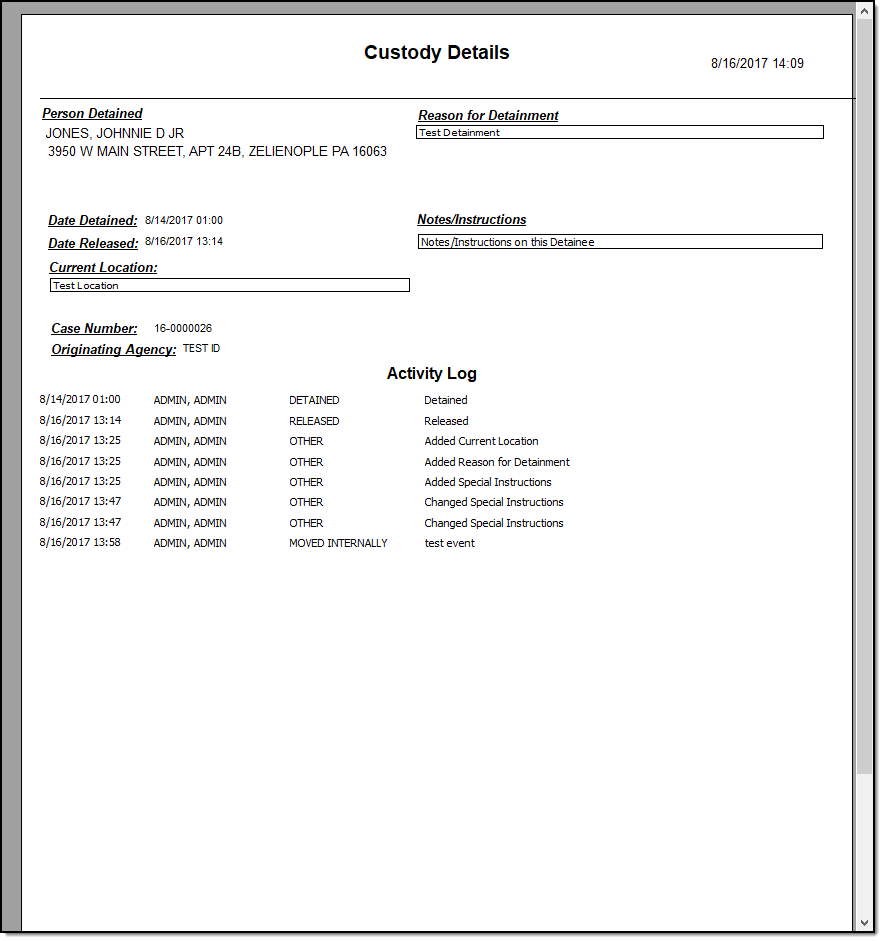The width and height of the screenshot is (883, 941).
Task: Click the detainee name JONES, JOHNNIE D JR
Action: 115,133
